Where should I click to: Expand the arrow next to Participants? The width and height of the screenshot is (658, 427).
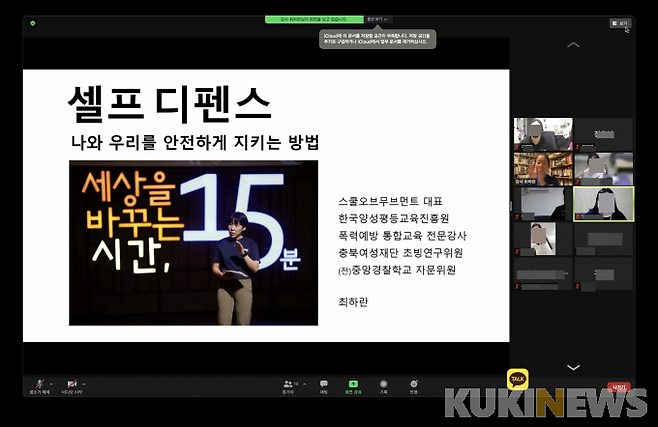(x=304, y=384)
